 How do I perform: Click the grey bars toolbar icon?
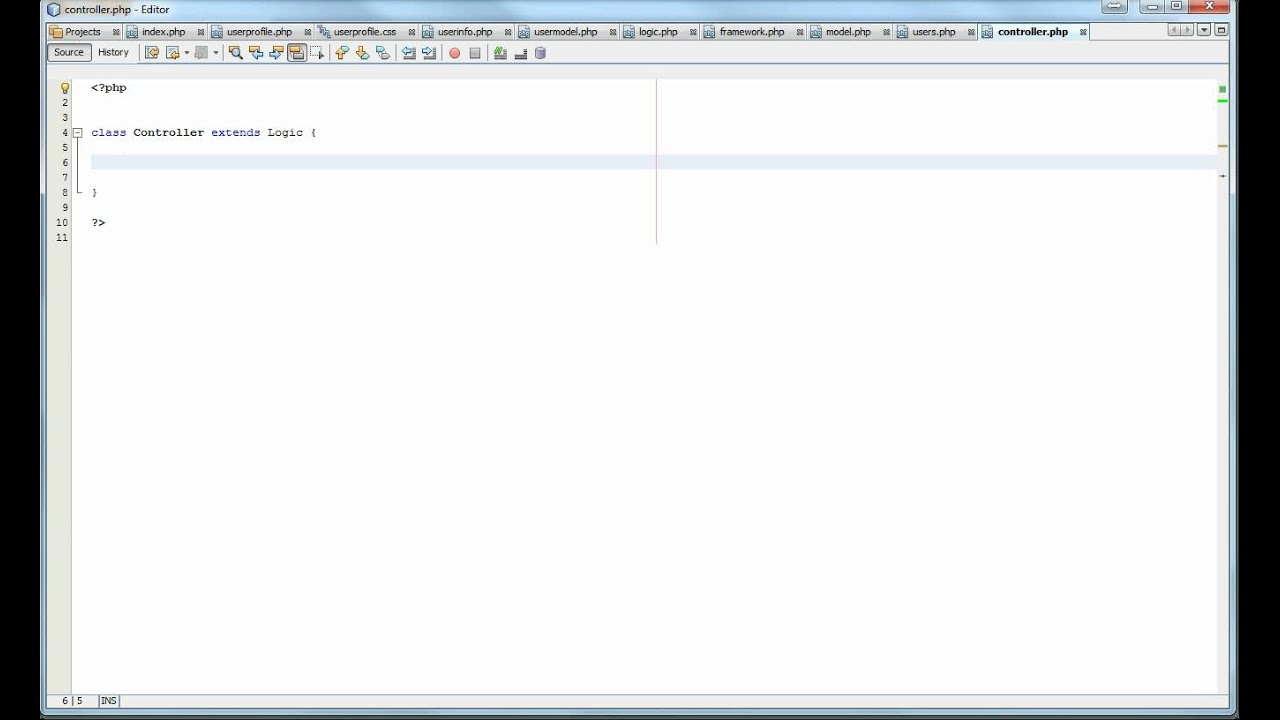(x=520, y=52)
